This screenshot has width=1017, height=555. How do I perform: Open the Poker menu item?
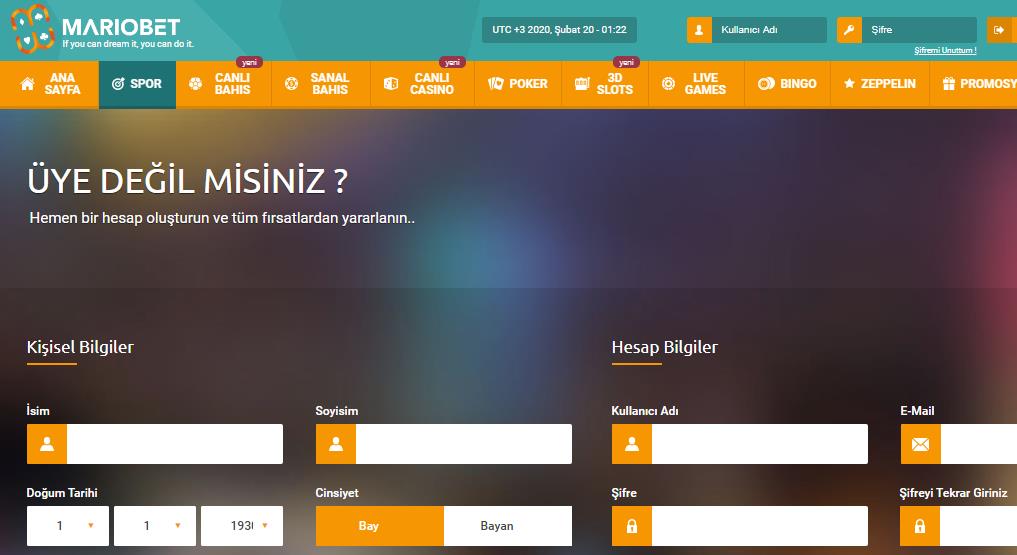[518, 84]
